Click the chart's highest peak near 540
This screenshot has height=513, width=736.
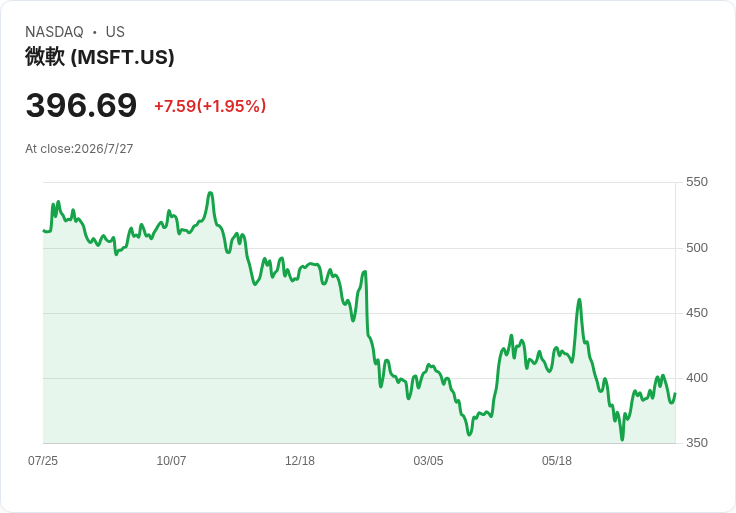tap(210, 193)
